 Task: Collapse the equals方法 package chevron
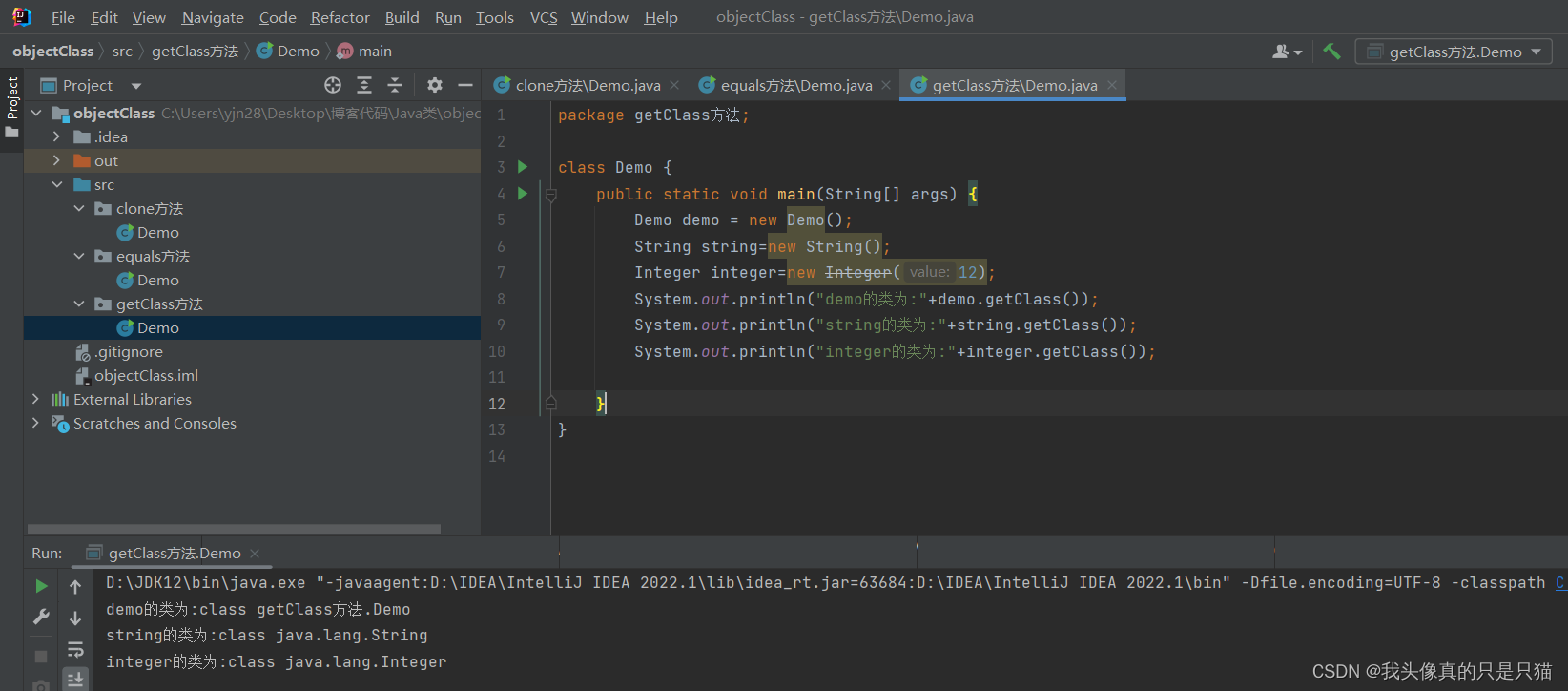coord(79,256)
